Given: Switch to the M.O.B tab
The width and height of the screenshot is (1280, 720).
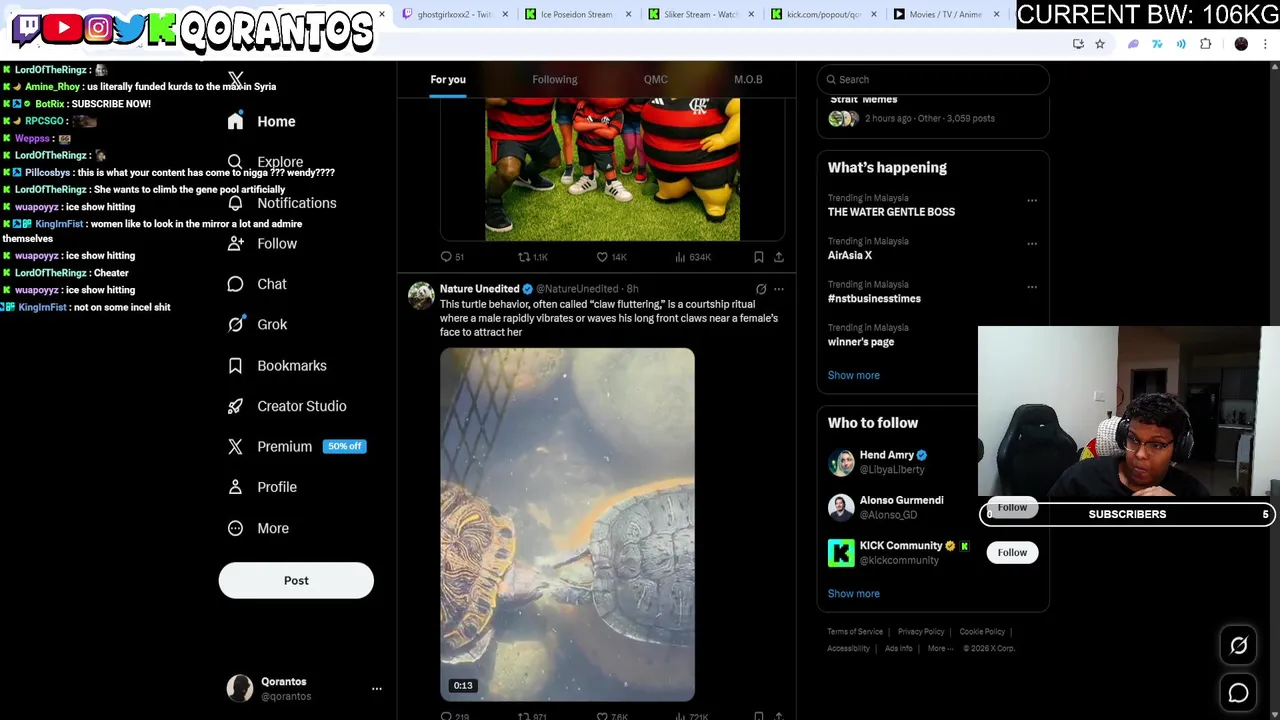Looking at the screenshot, I should click(x=748, y=79).
